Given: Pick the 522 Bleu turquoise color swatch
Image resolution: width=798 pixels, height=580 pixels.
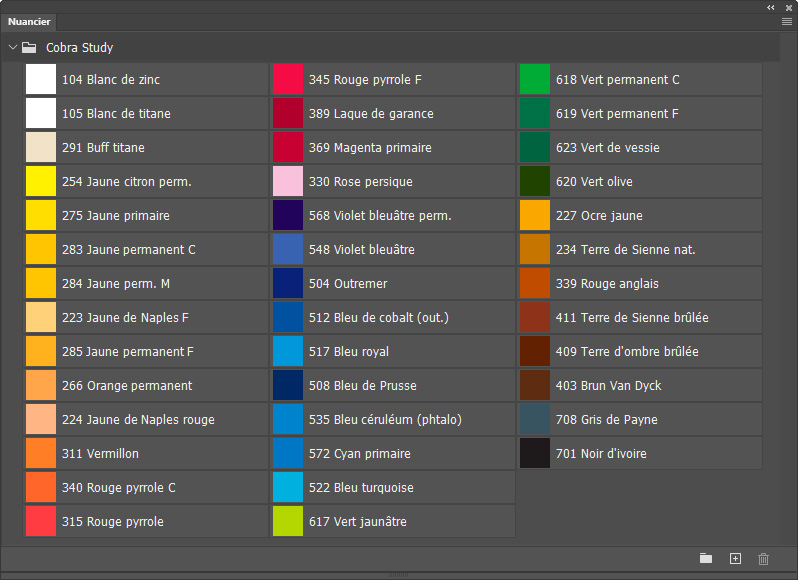Looking at the screenshot, I should [x=288, y=487].
